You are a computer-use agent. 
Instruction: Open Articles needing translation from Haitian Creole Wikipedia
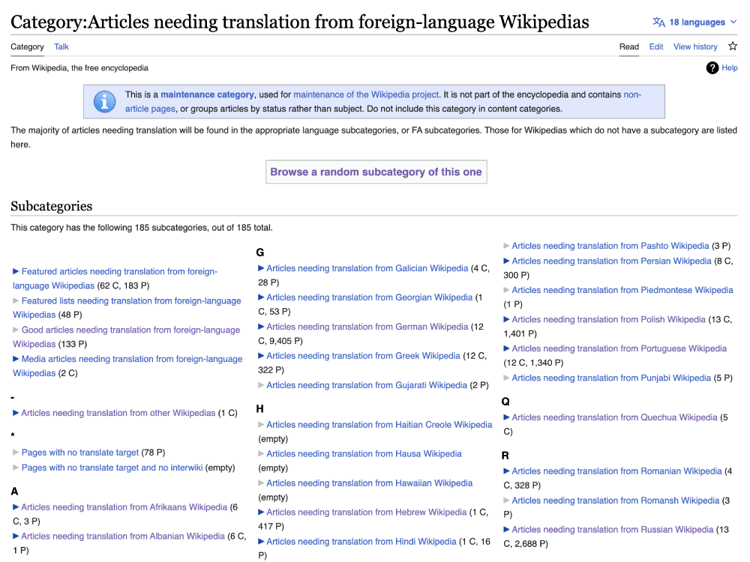point(379,425)
